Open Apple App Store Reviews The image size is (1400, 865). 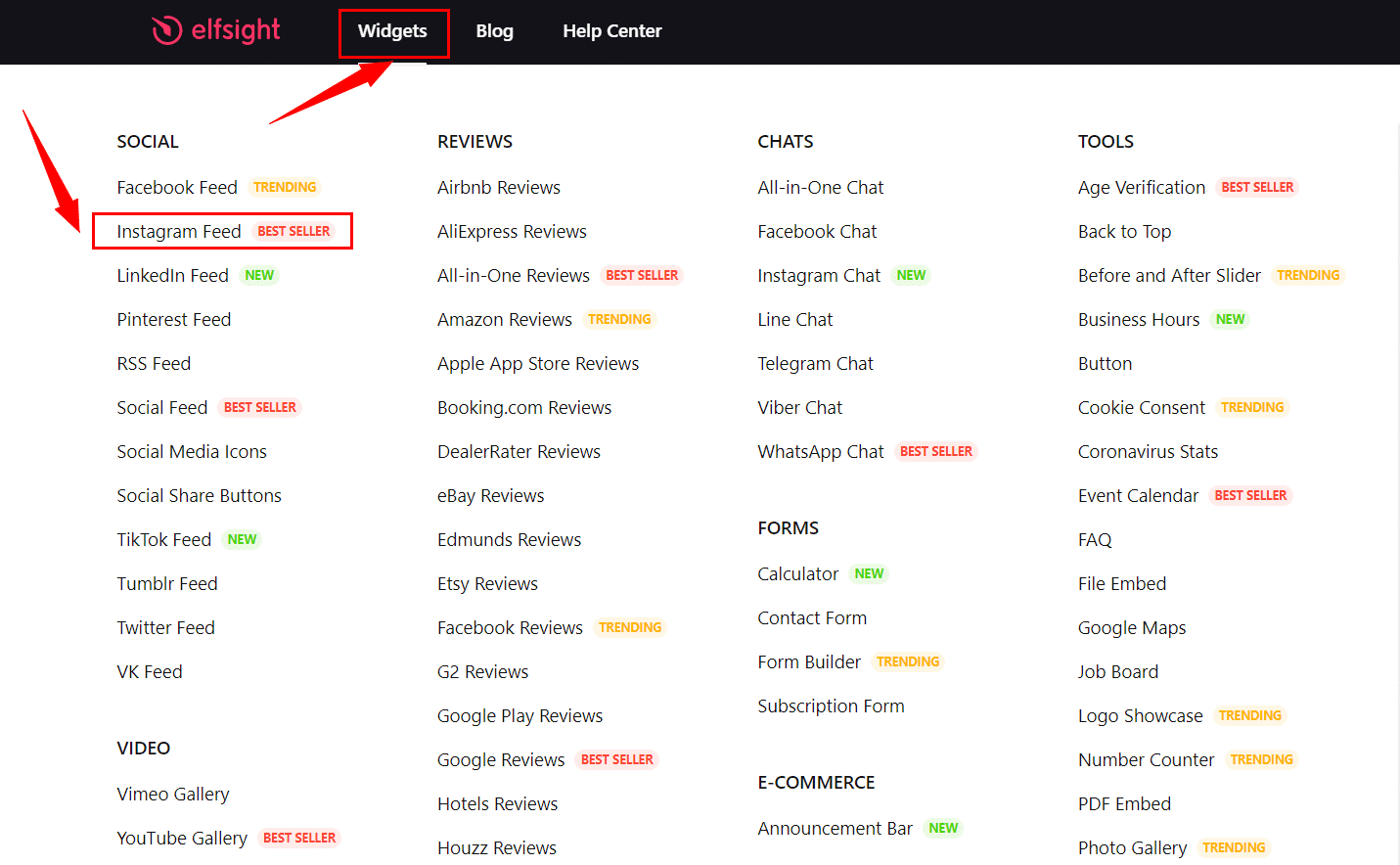point(538,363)
